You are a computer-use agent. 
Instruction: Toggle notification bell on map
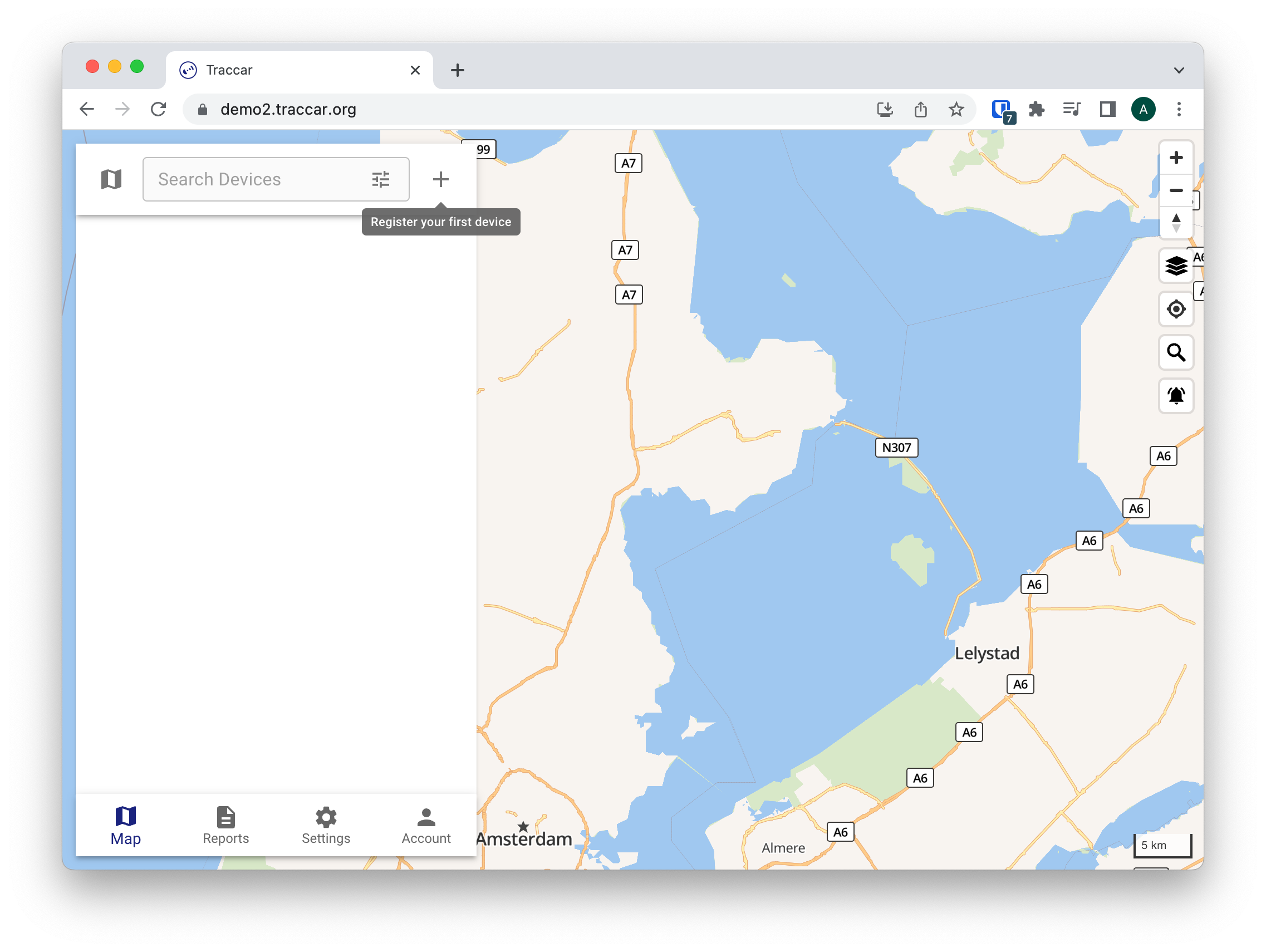click(1176, 396)
